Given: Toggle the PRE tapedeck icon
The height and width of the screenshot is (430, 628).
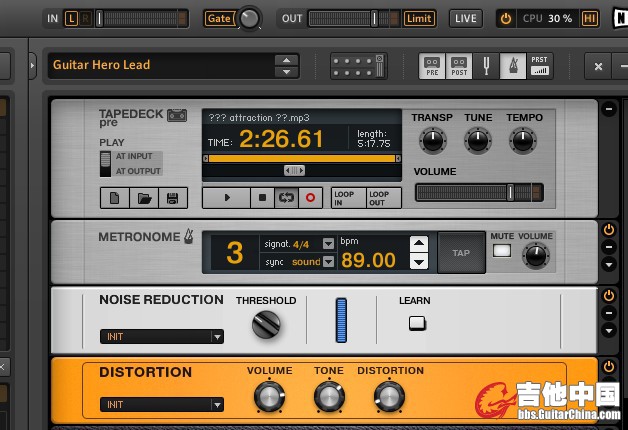Looking at the screenshot, I should coord(432,66).
